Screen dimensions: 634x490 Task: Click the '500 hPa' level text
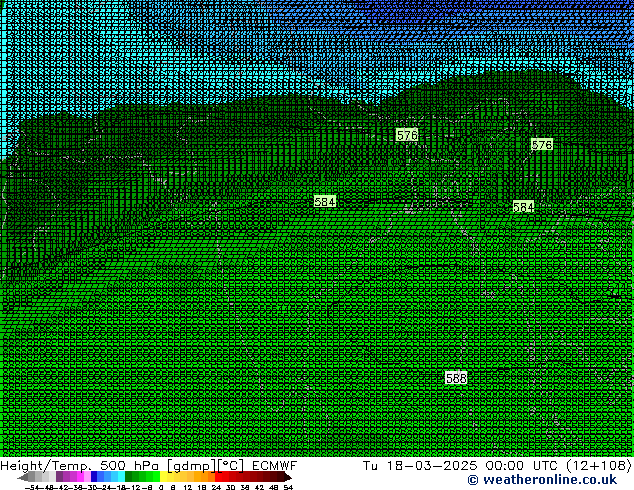[x=130, y=466]
